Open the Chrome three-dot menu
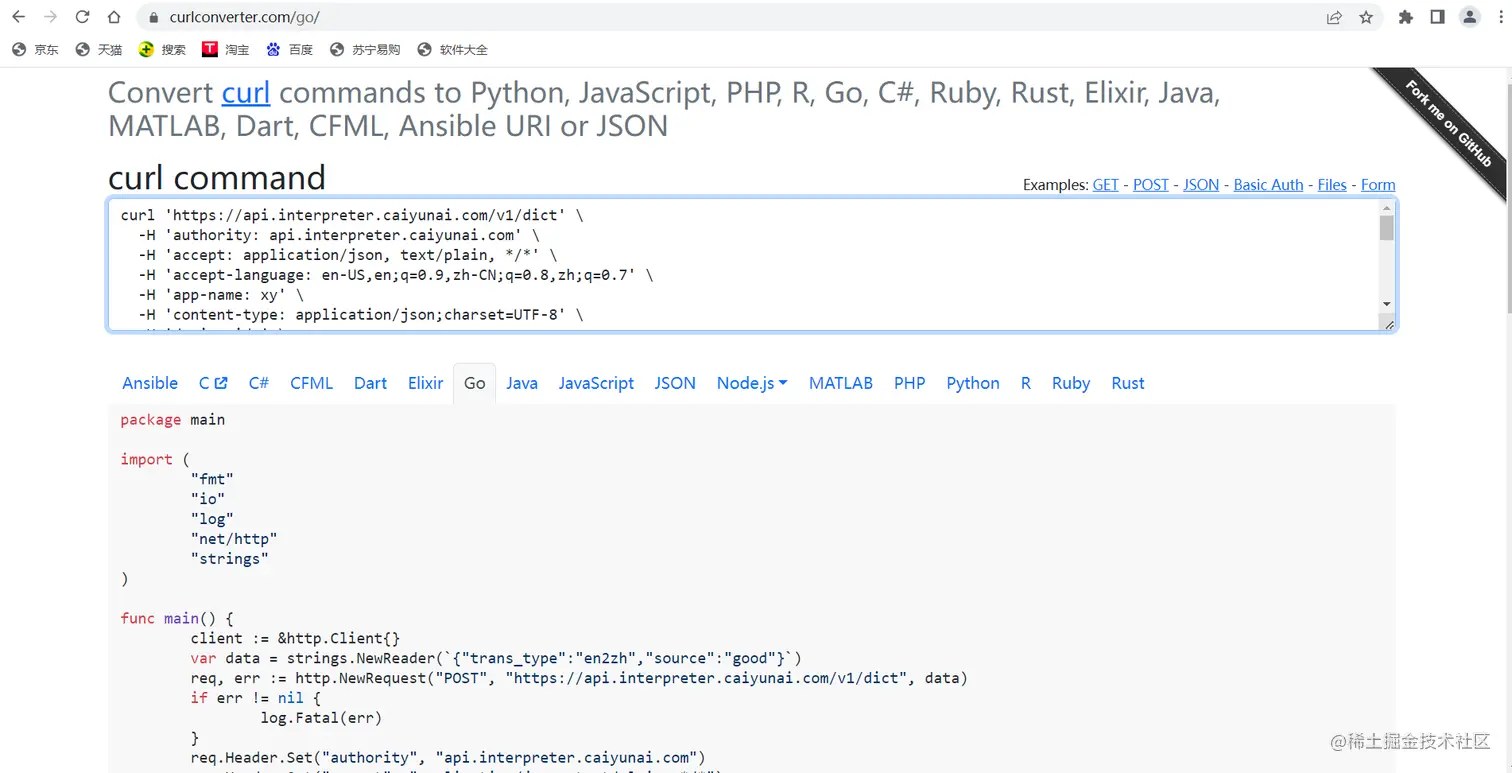This screenshot has width=1512, height=773. coord(1497,17)
